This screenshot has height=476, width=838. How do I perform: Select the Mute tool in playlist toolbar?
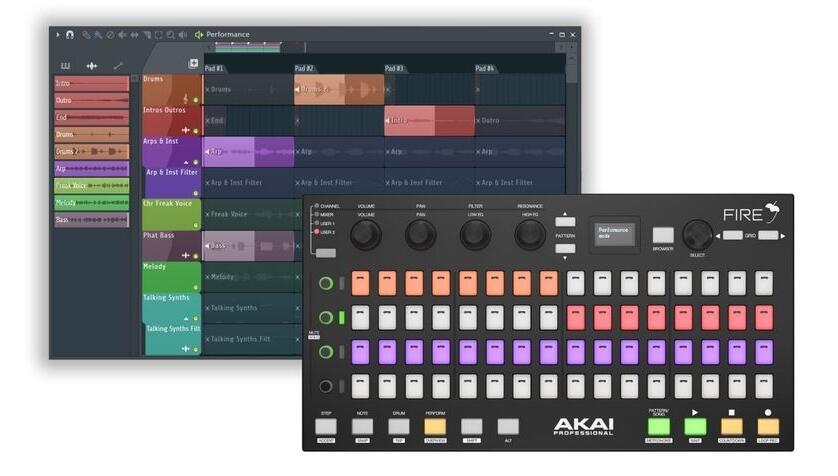(x=122, y=35)
